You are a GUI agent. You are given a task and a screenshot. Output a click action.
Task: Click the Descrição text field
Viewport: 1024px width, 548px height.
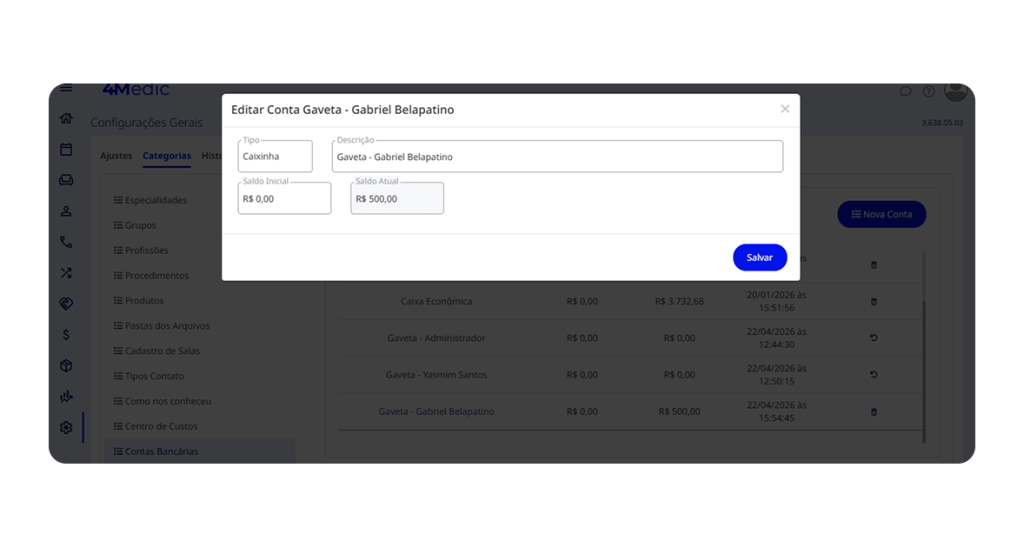tap(557, 157)
